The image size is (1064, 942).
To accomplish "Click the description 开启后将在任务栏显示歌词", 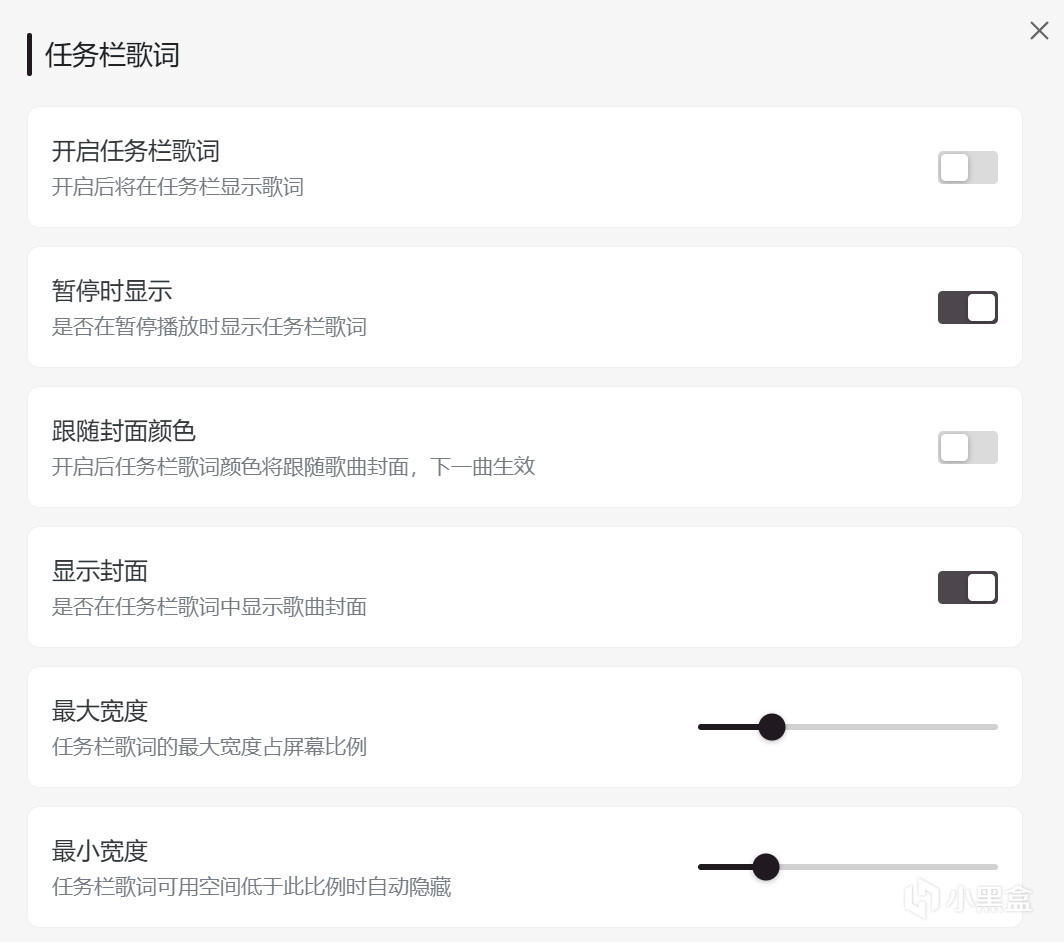I will (177, 187).
